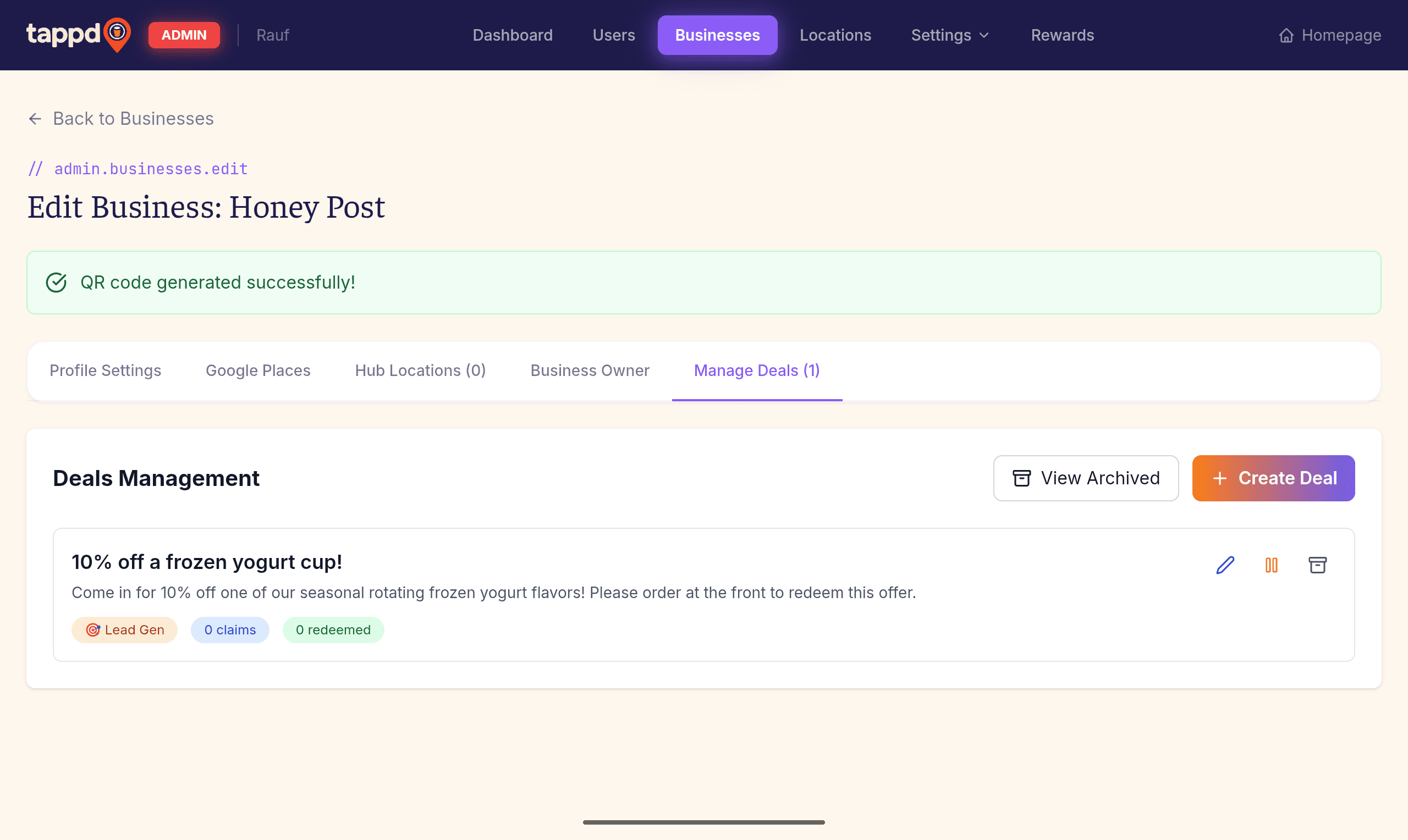This screenshot has width=1408, height=840.
Task: Click the Create Deal button
Action: coord(1273,478)
